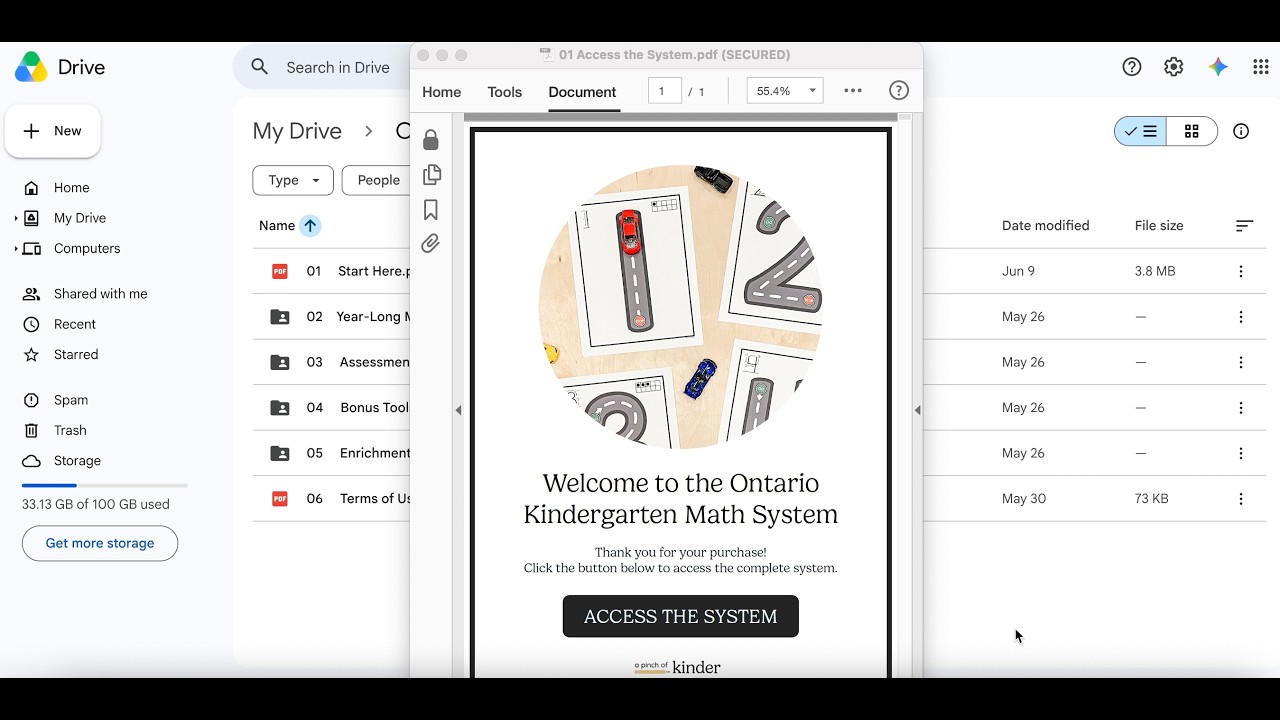The image size is (1280, 720).
Task: Sort by Date modified column header
Action: pyautogui.click(x=1046, y=226)
